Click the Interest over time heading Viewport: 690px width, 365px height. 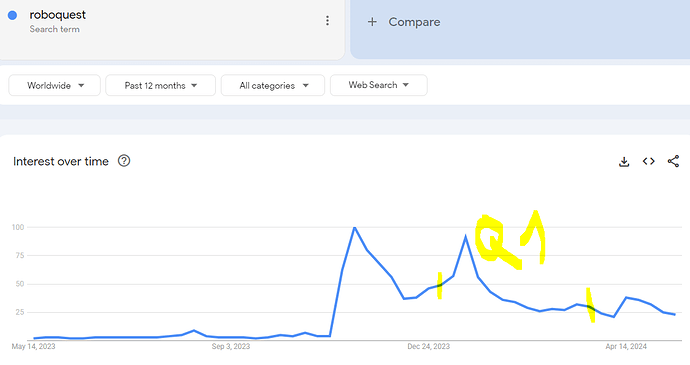click(x=61, y=162)
